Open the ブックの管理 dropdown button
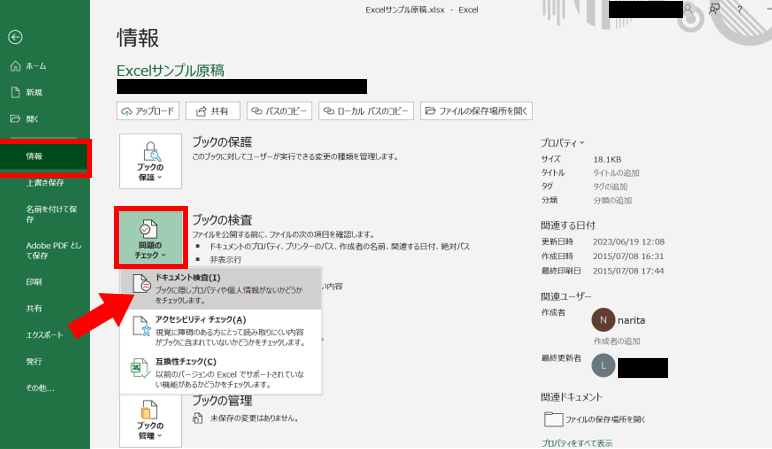The image size is (772, 449). coord(150,421)
